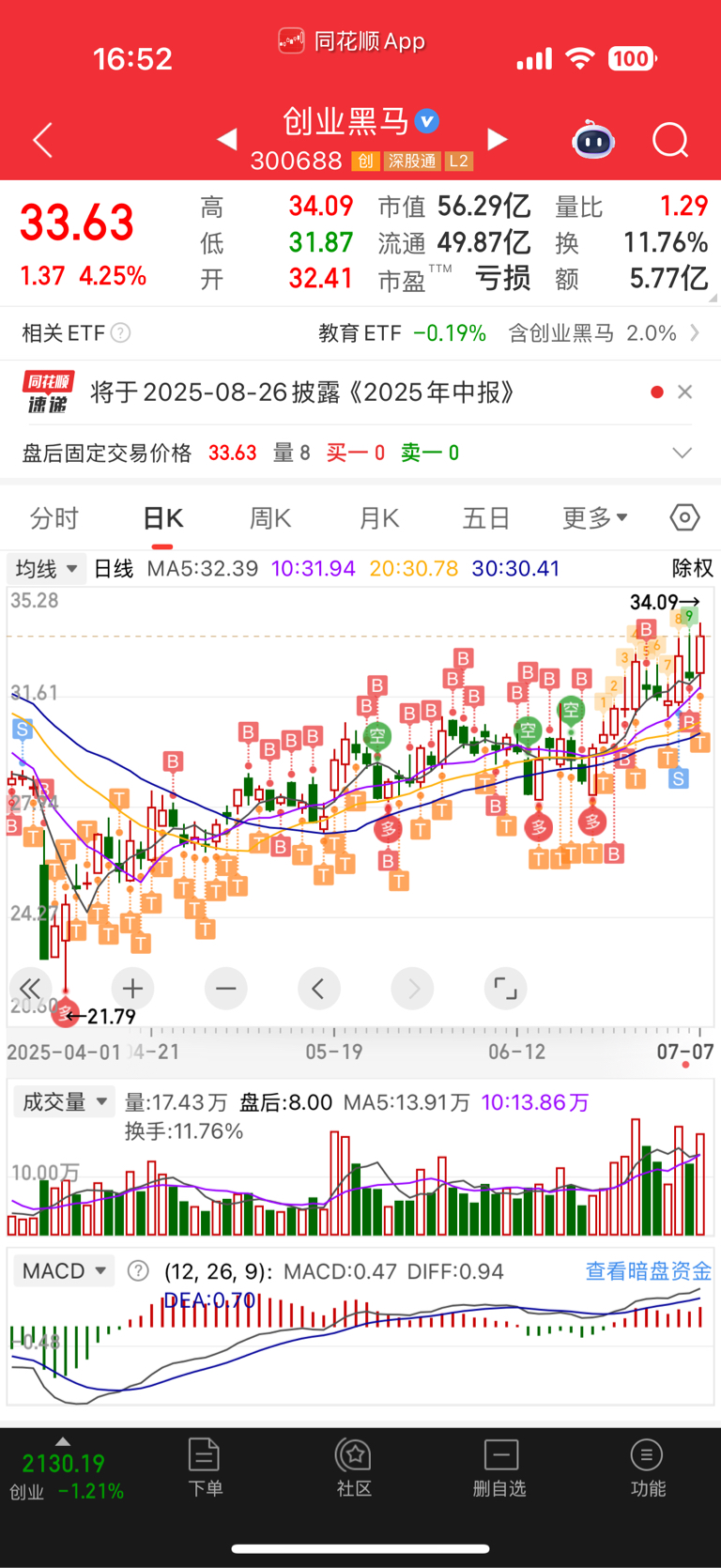Switch to the 五日 tab

tap(486, 517)
